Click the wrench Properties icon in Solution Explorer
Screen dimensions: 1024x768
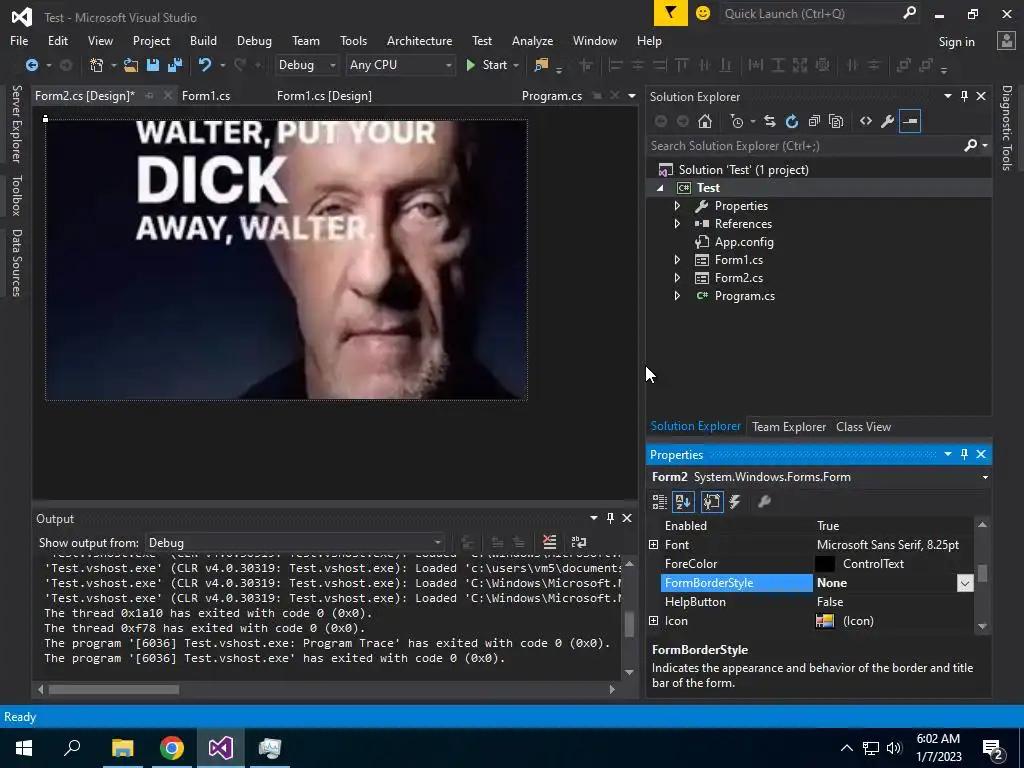tap(888, 121)
